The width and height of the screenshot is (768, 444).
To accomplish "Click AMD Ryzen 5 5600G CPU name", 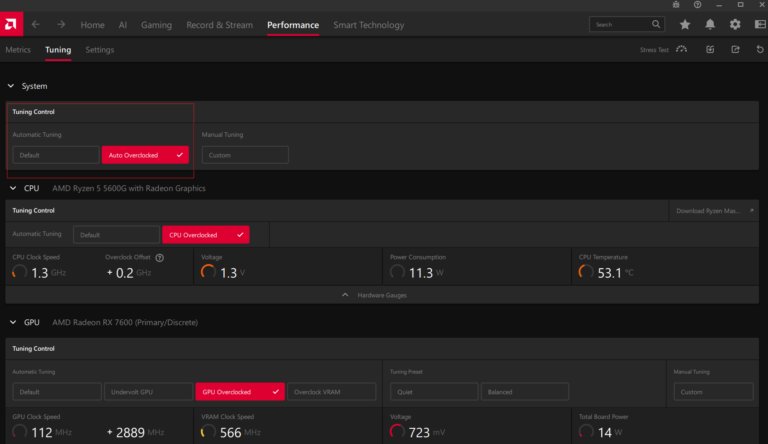I will [x=129, y=188].
